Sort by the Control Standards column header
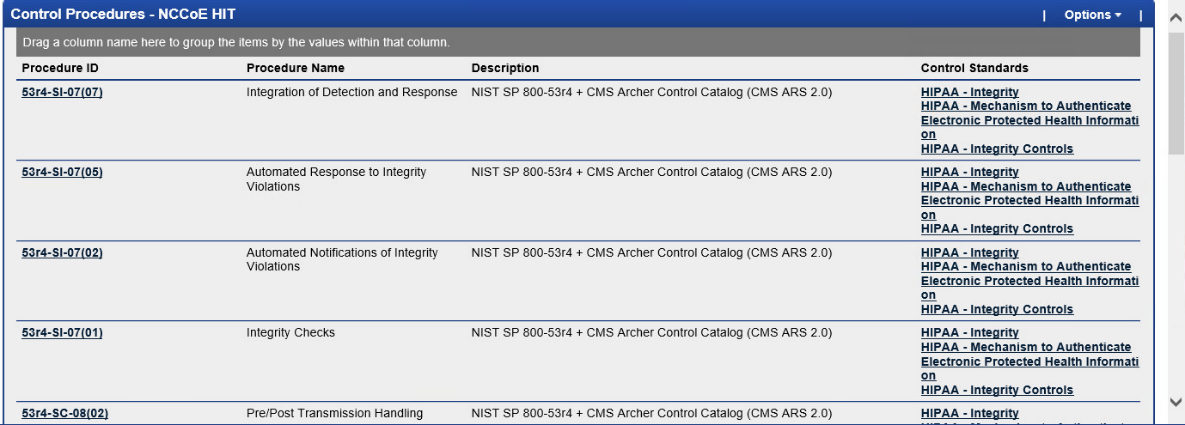The image size is (1185, 425). pos(974,68)
